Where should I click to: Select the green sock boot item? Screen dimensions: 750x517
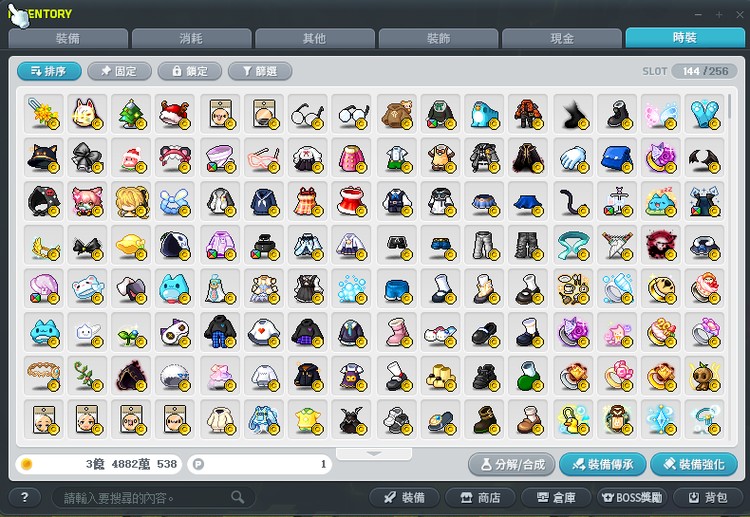click(x=528, y=376)
